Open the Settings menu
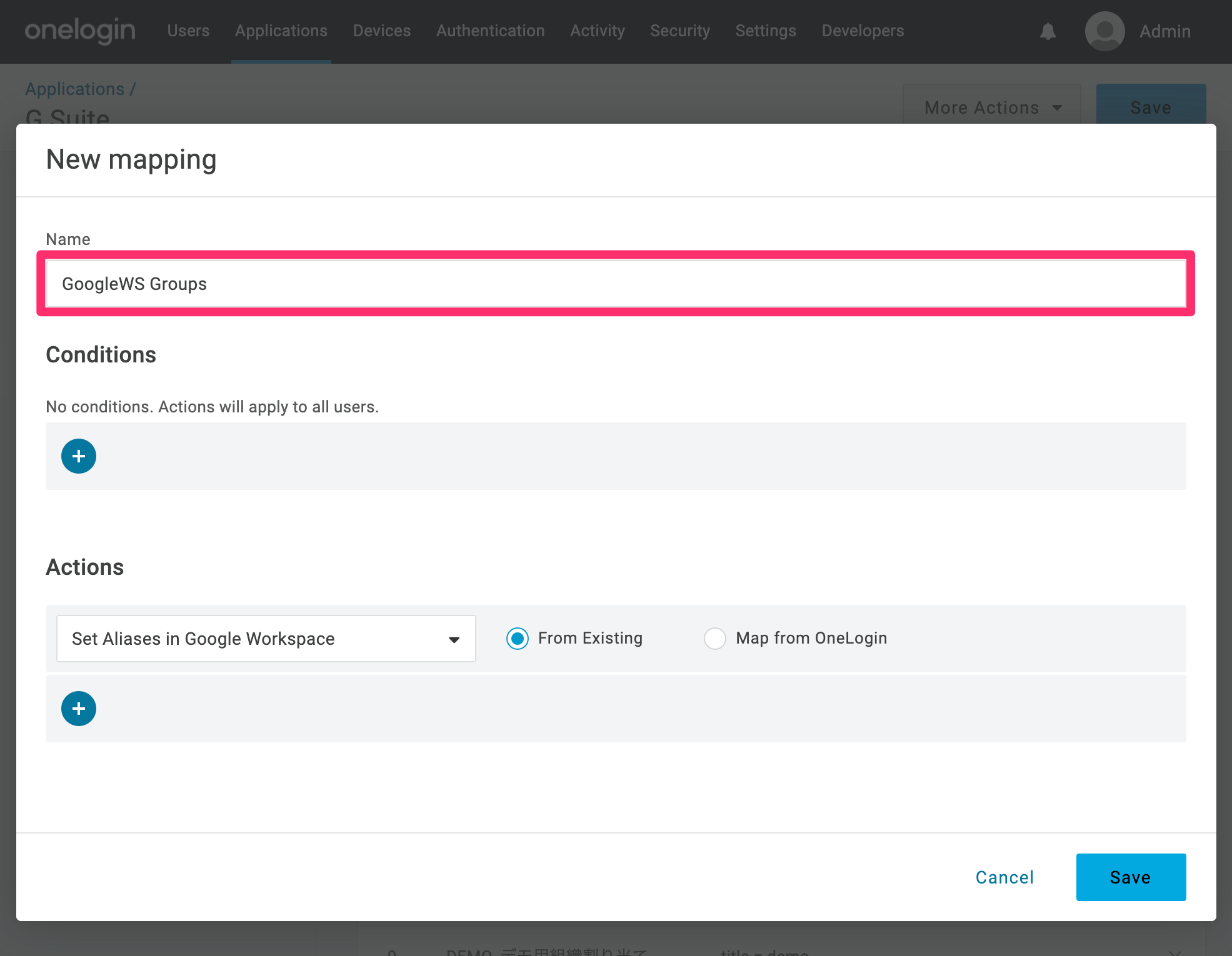 coord(766,31)
